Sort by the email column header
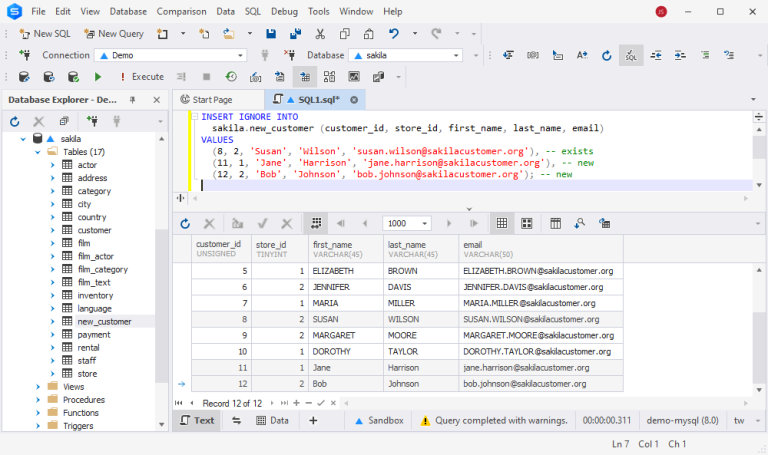 [541, 249]
